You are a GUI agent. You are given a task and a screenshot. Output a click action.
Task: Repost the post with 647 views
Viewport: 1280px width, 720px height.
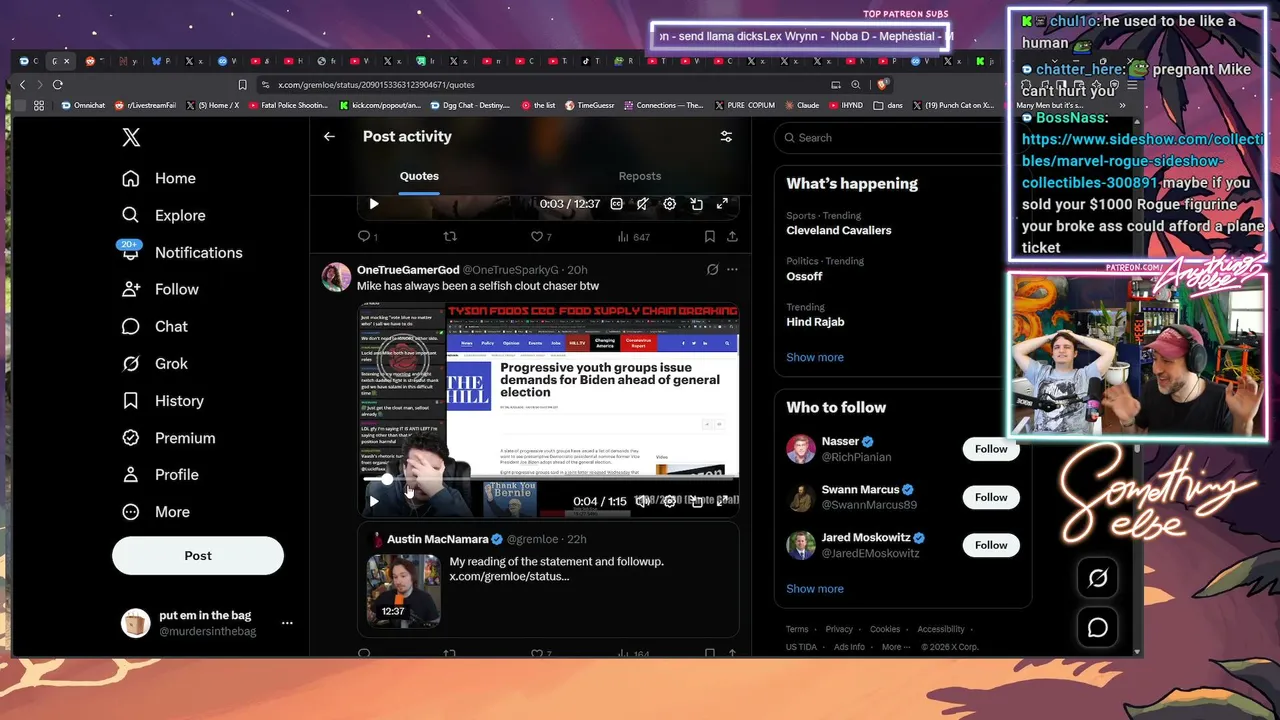450,237
